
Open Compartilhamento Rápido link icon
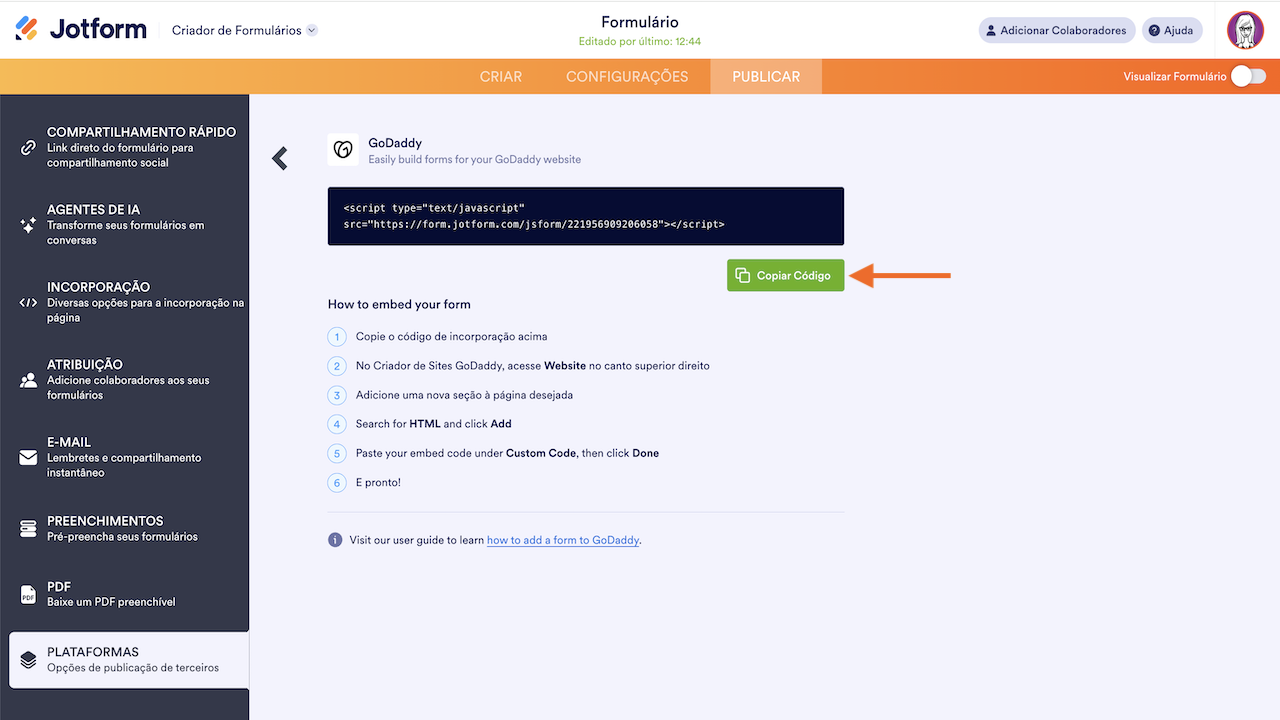click(28, 147)
